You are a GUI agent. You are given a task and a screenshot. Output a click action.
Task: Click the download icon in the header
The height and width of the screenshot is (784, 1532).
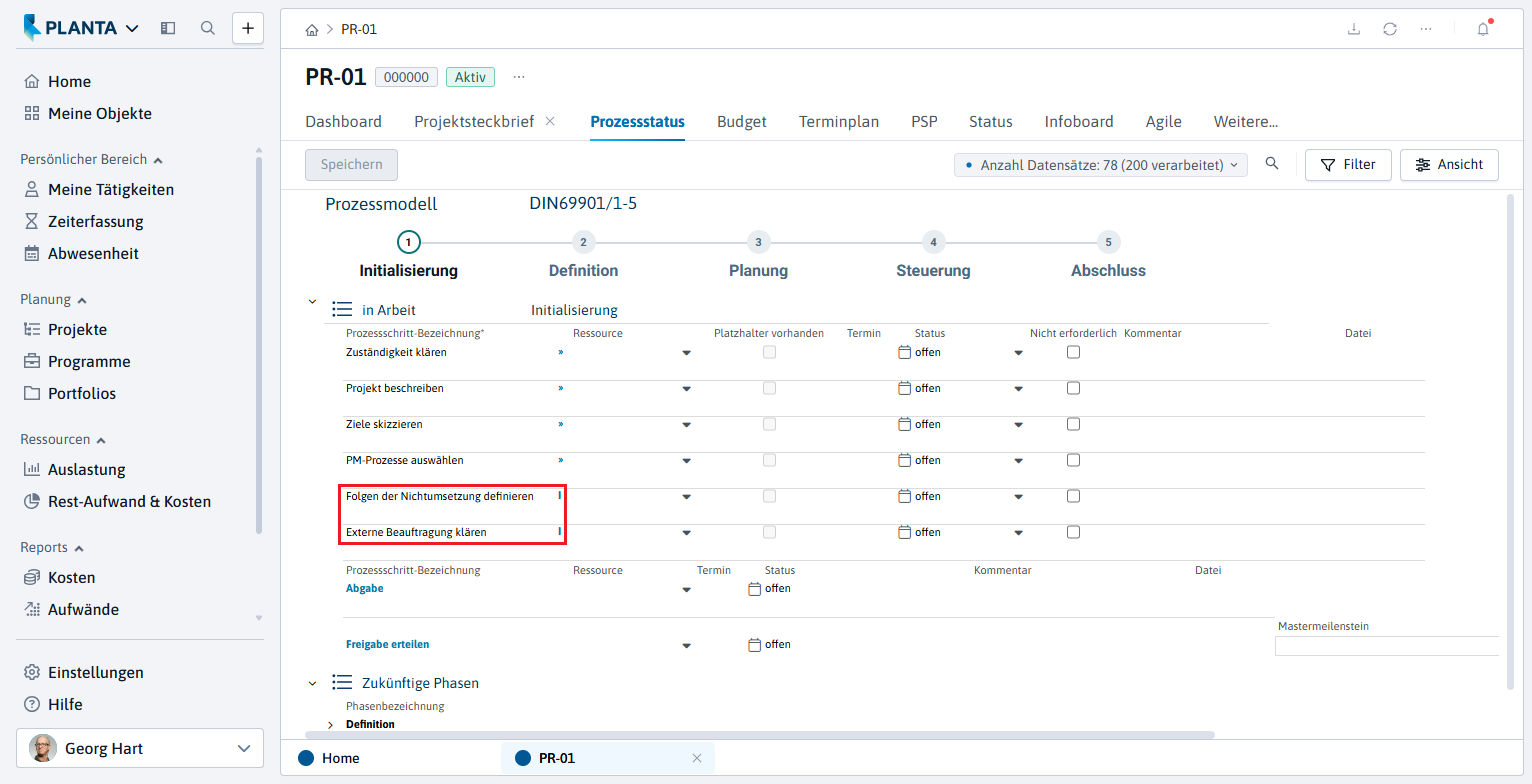click(1354, 29)
